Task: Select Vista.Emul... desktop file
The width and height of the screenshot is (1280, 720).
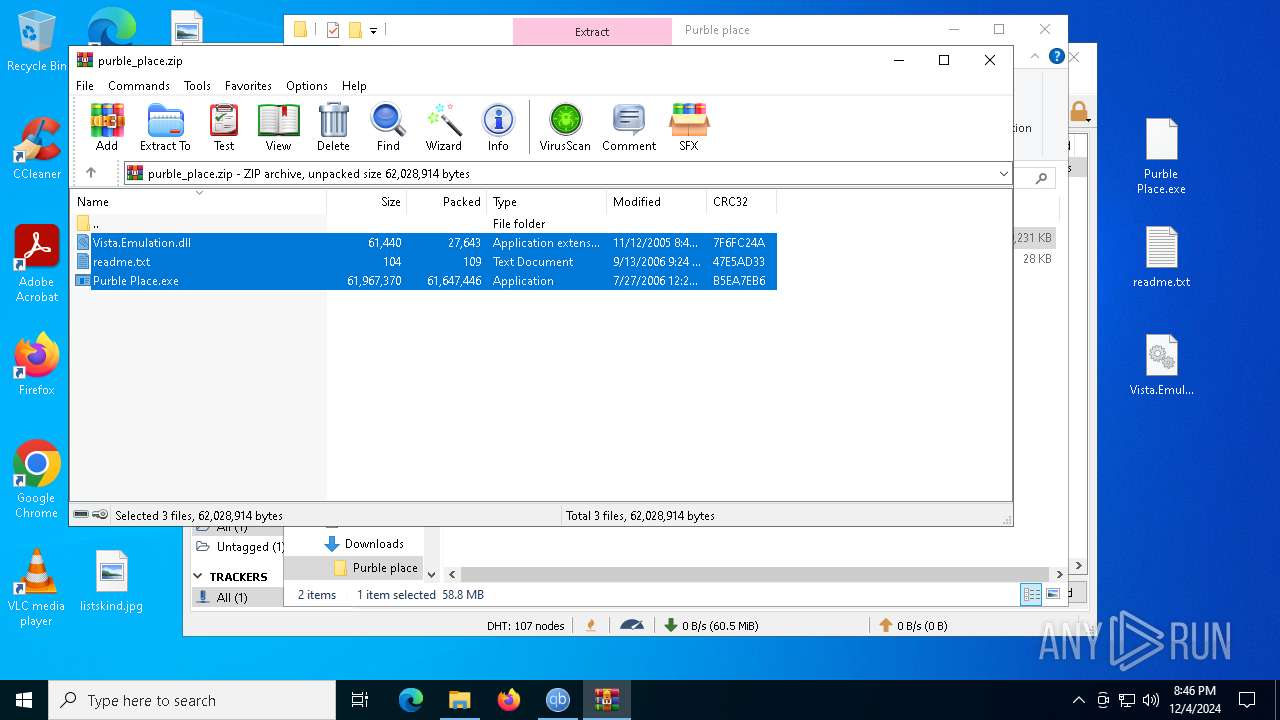Action: [x=1161, y=365]
